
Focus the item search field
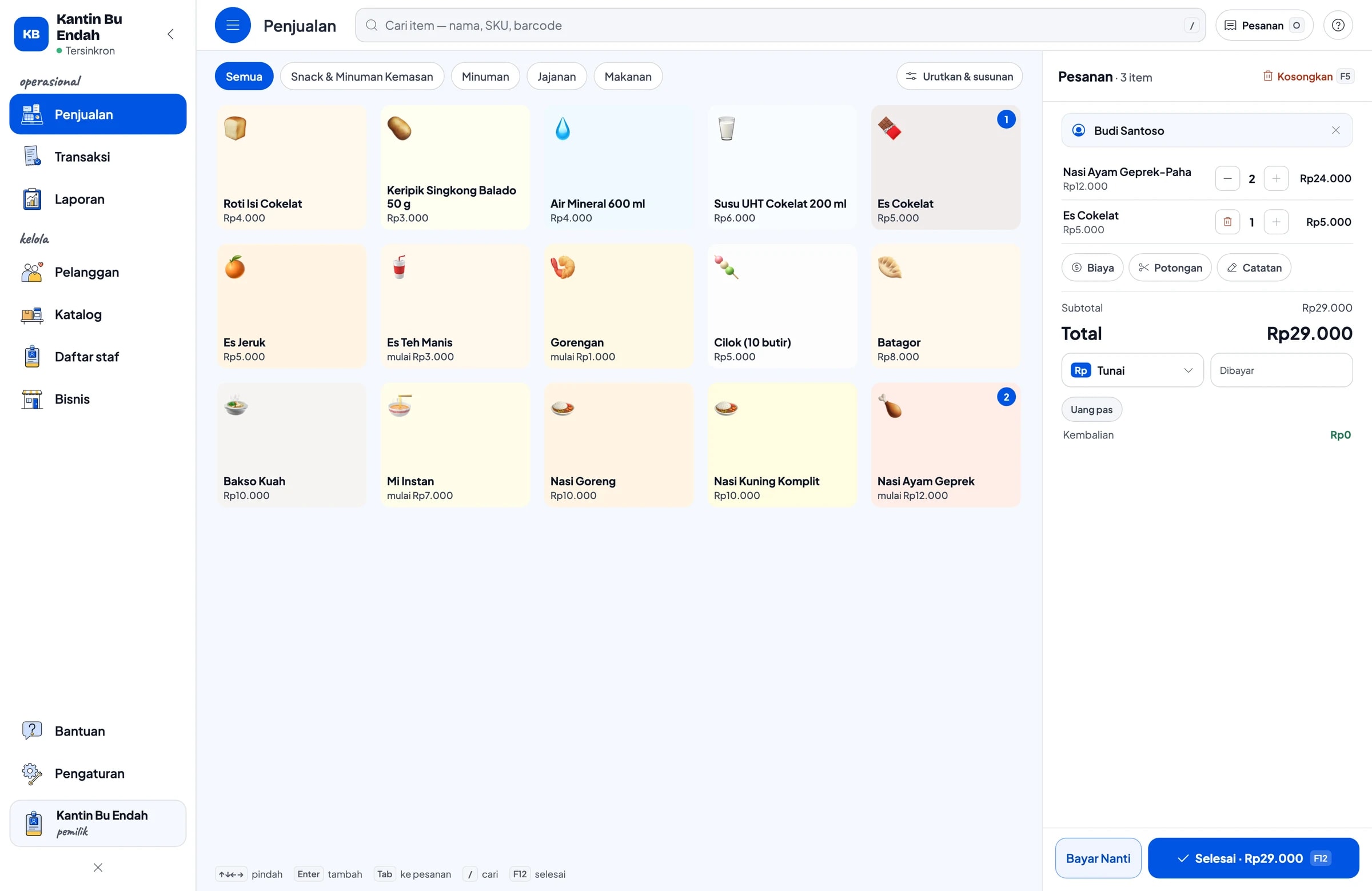780,25
